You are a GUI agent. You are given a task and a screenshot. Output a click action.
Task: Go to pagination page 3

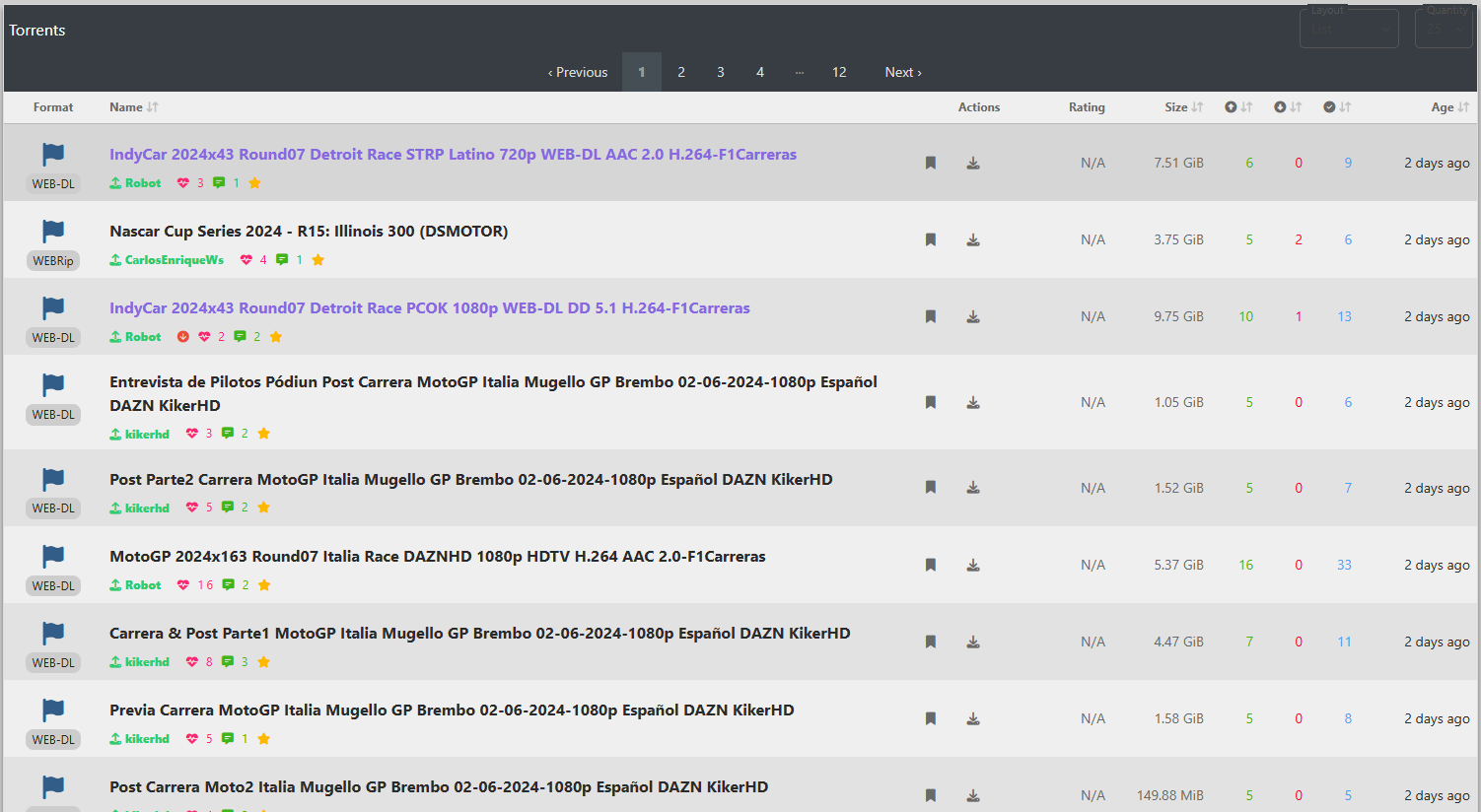click(x=721, y=72)
